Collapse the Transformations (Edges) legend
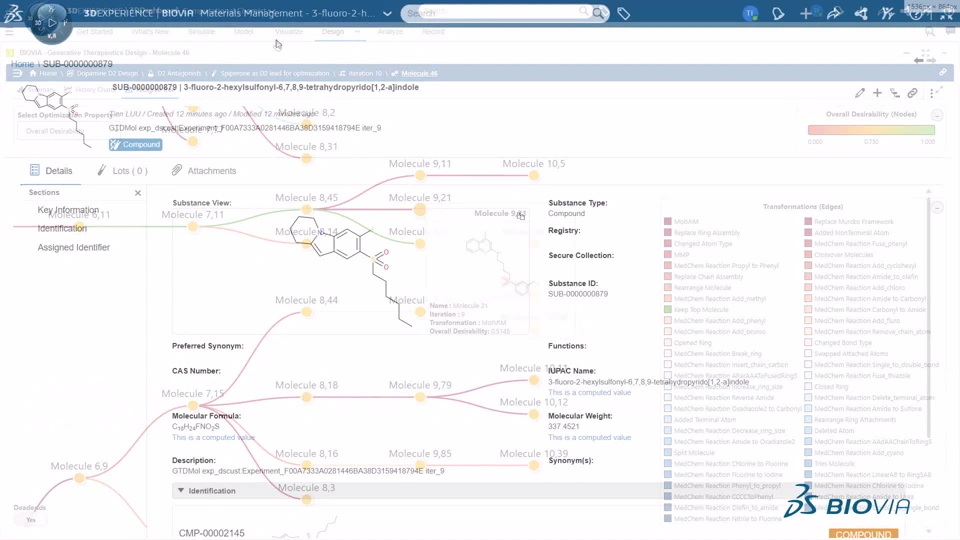 [x=937, y=208]
